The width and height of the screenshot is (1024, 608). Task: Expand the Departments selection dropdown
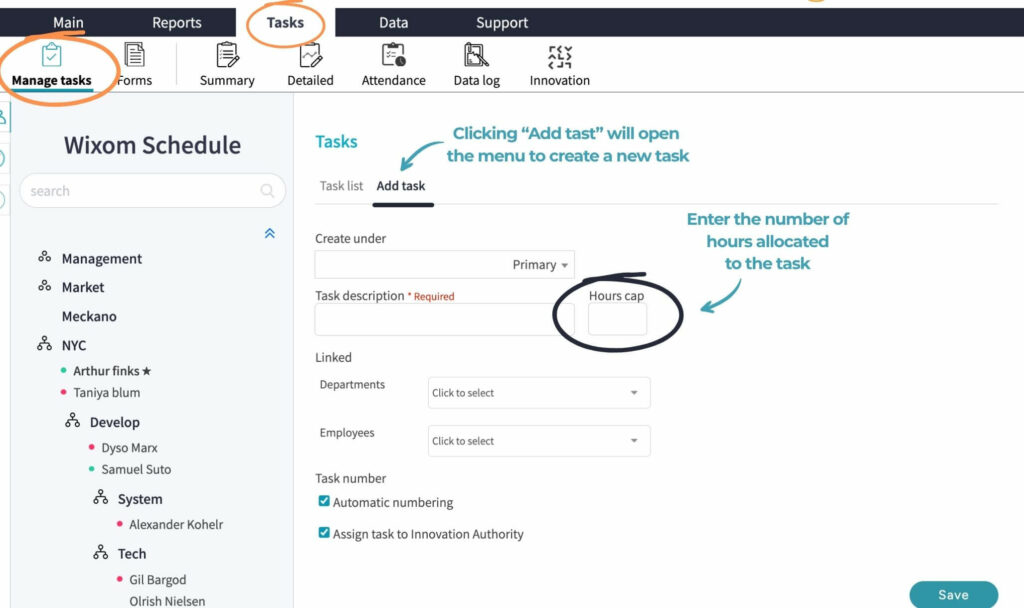point(538,392)
